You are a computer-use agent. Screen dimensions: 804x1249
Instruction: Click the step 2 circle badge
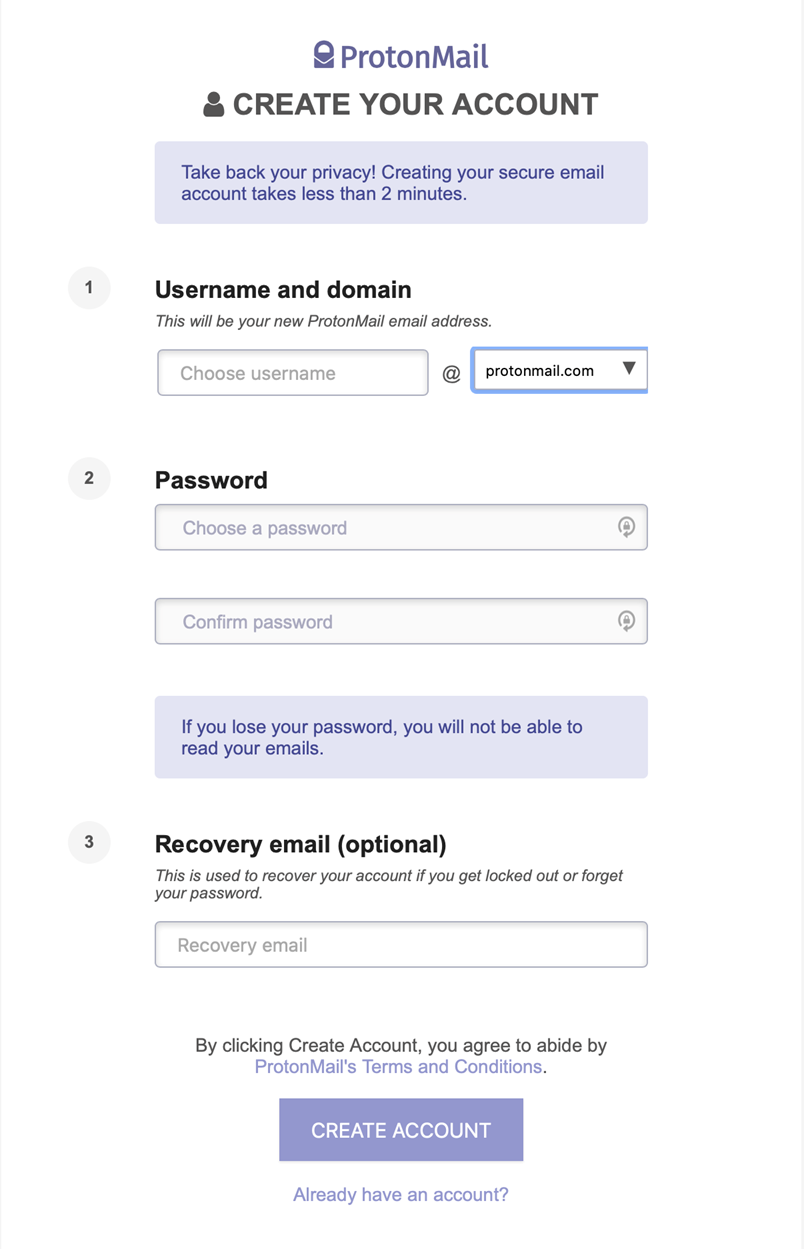tap(89, 478)
